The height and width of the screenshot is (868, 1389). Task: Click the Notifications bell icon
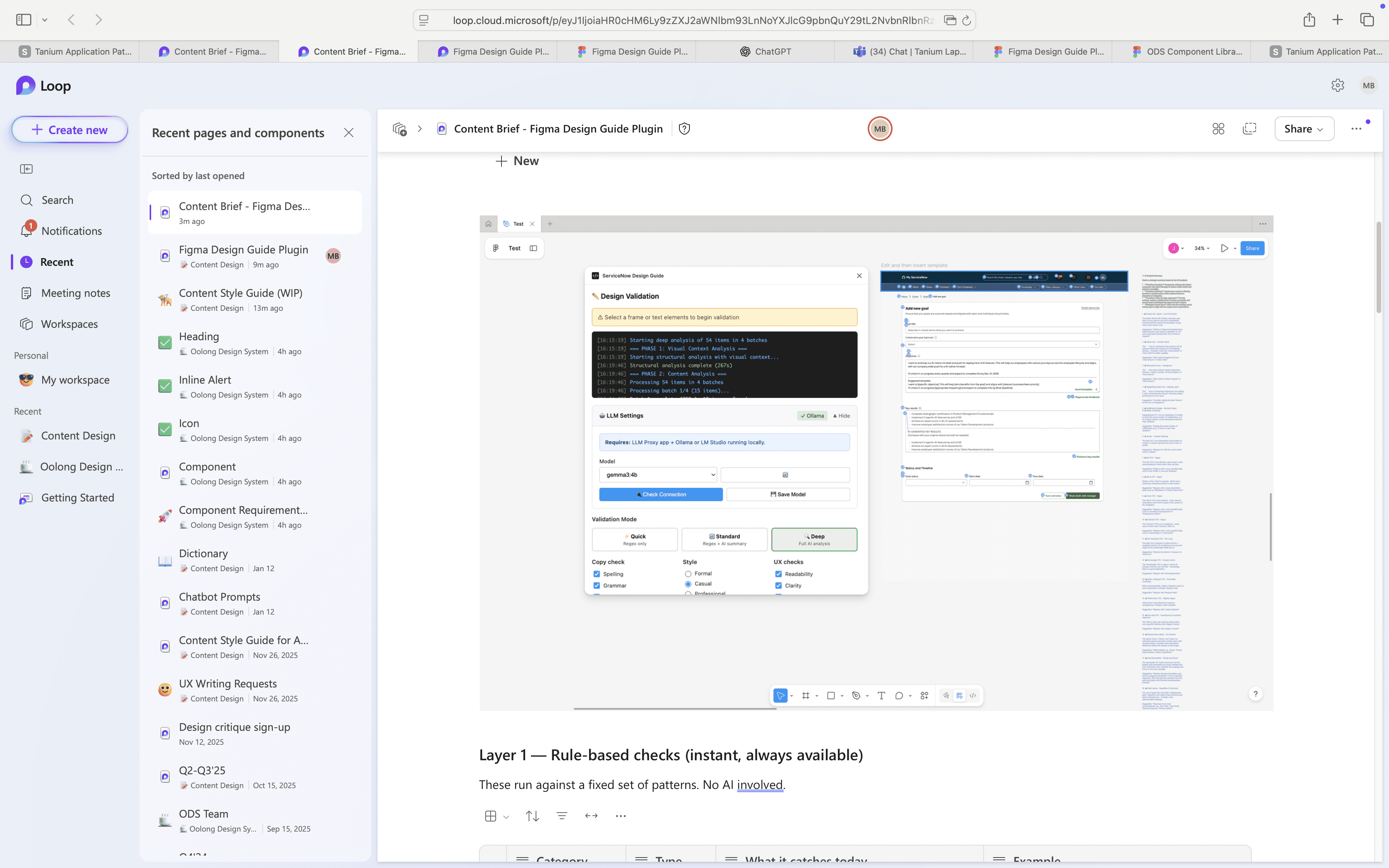point(26,231)
